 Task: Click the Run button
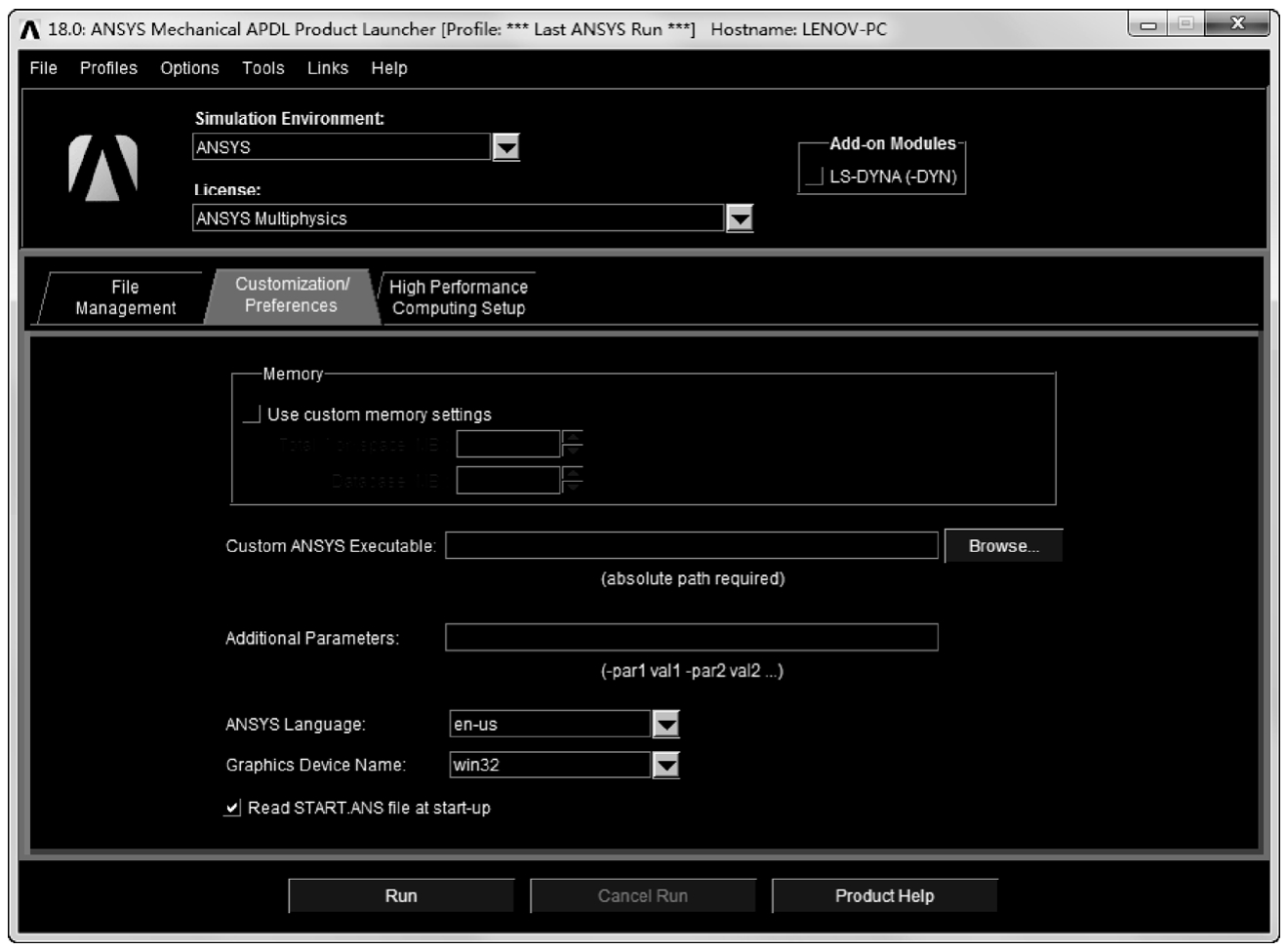pos(401,896)
